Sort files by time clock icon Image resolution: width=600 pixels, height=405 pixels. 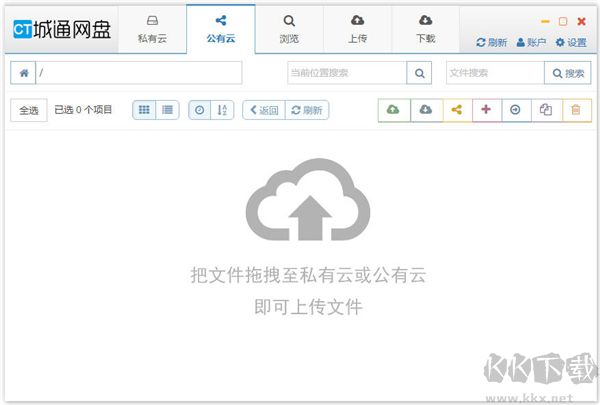click(200, 110)
